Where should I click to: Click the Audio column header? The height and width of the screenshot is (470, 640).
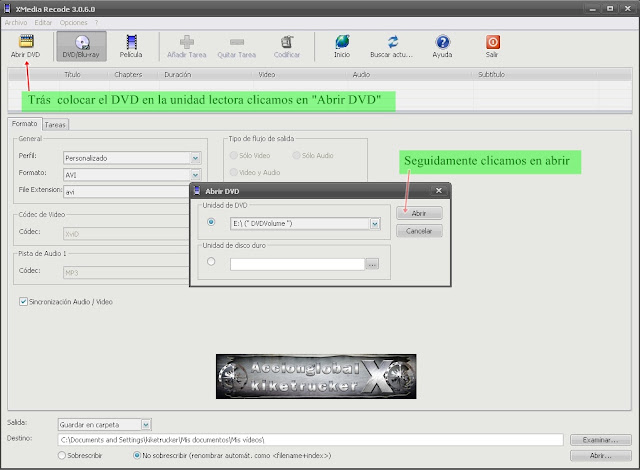(x=362, y=75)
